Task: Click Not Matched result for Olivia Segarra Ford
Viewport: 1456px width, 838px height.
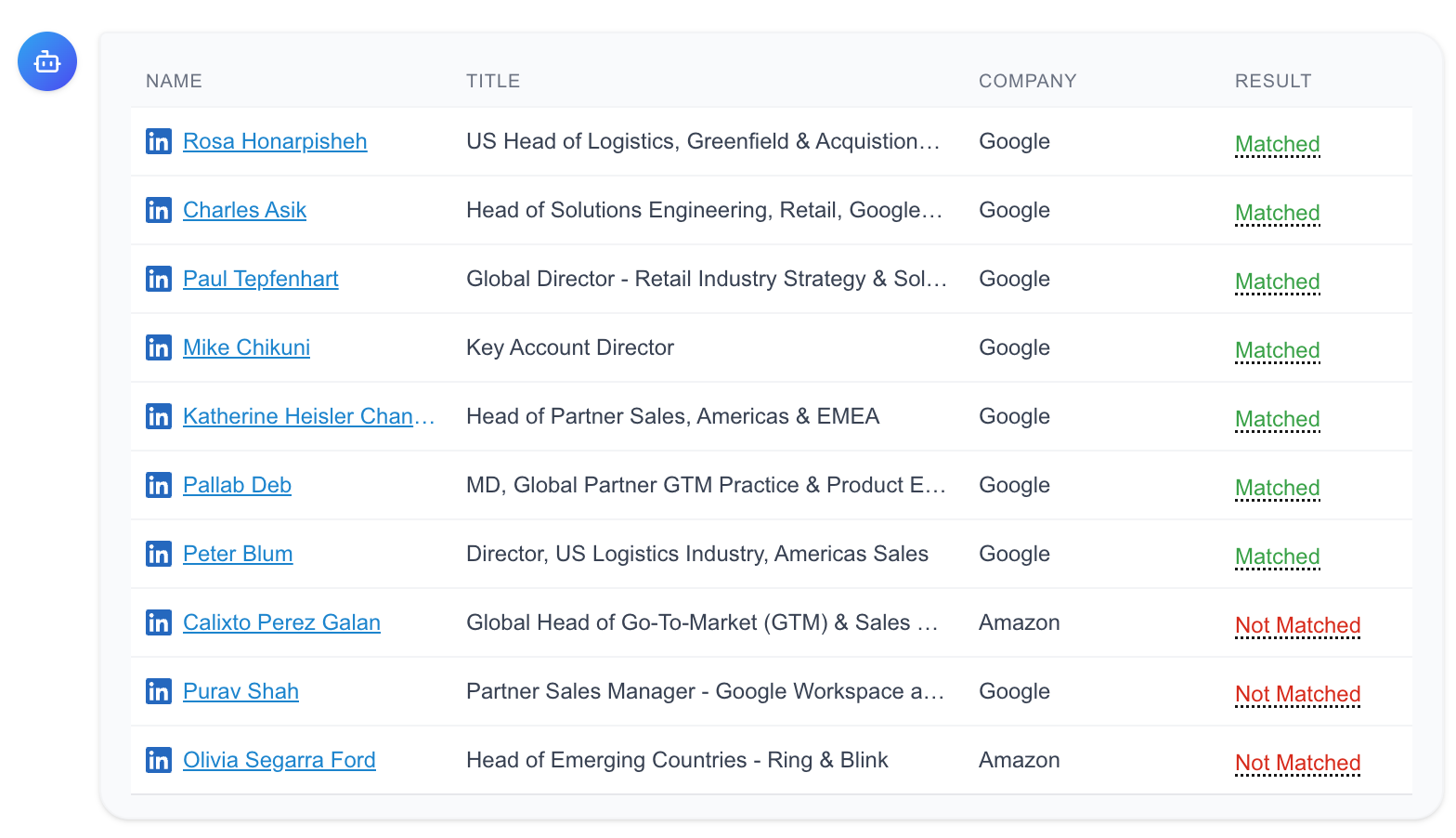Action: [1298, 763]
